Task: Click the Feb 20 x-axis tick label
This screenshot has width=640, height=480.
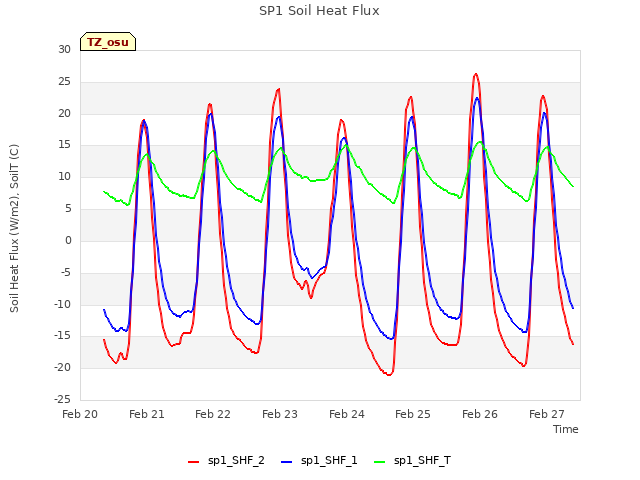Action: 80,414
